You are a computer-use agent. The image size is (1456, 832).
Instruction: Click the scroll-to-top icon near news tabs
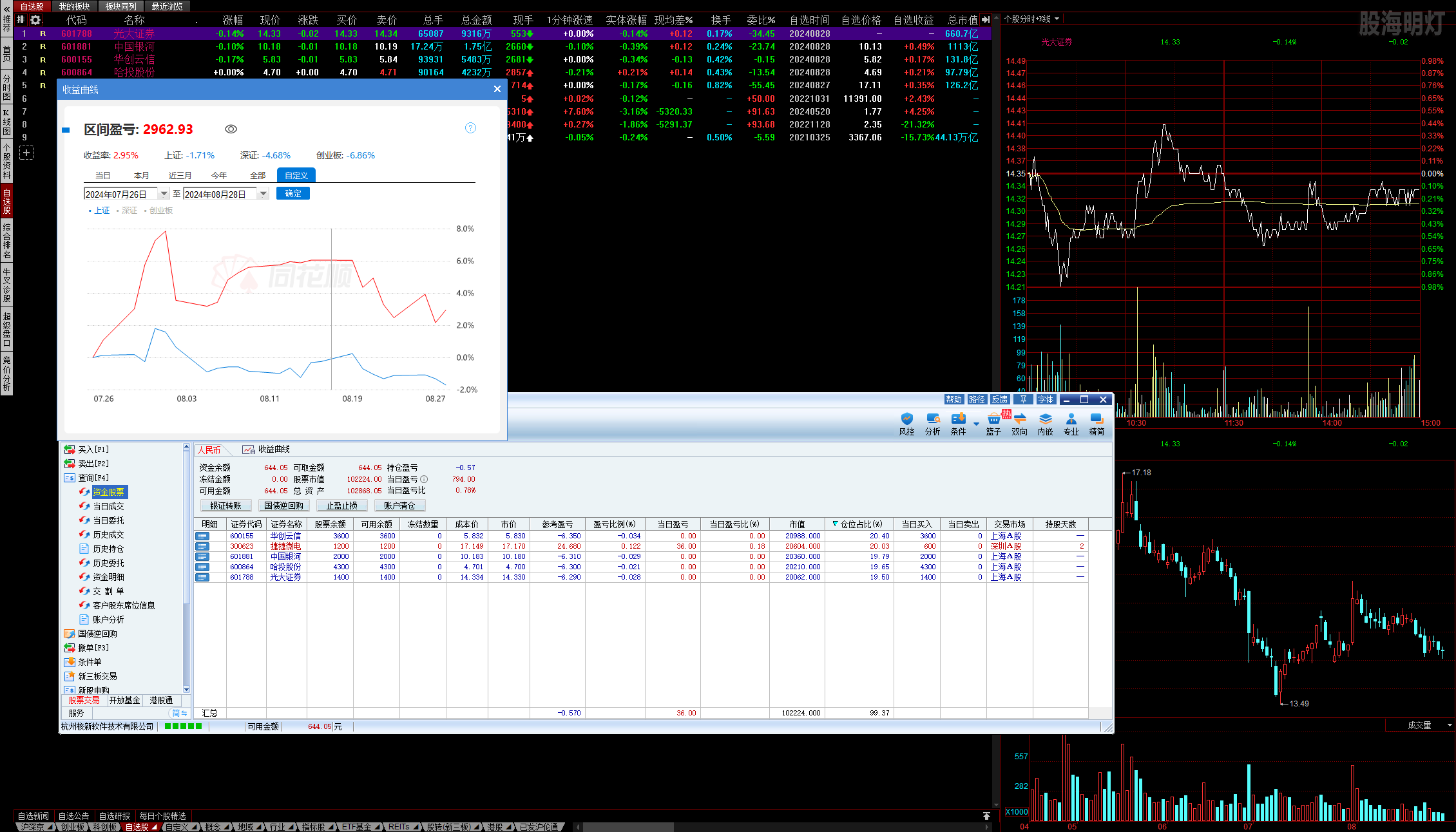pos(986,816)
